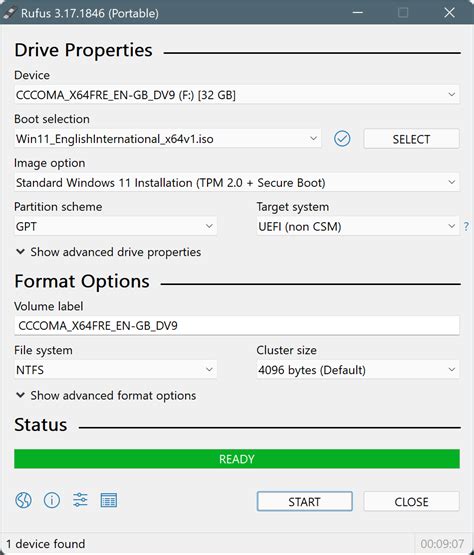Image resolution: width=474 pixels, height=555 pixels.
Task: Click the CLOSE button
Action: (x=411, y=501)
